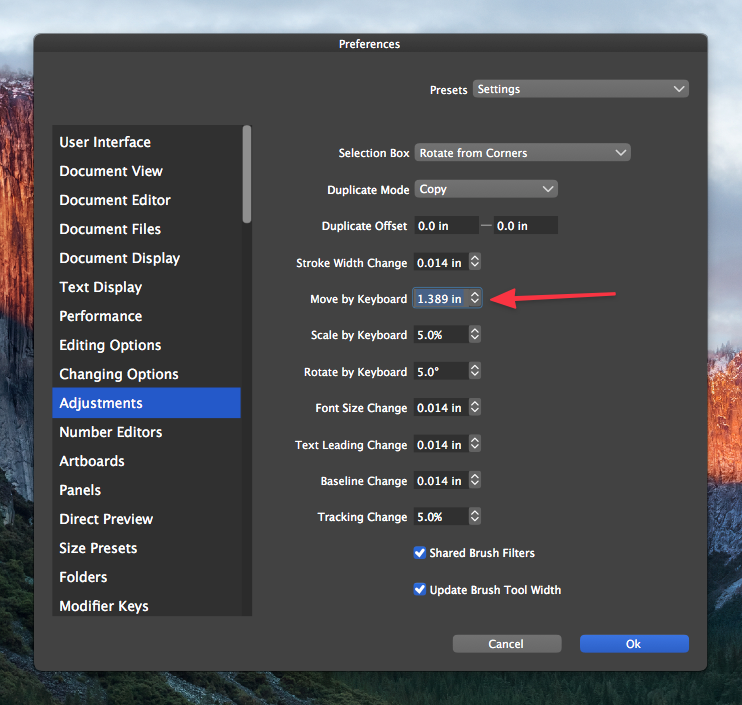The width and height of the screenshot is (742, 705).
Task: Open the Modifier Keys preferences section
Action: point(104,606)
